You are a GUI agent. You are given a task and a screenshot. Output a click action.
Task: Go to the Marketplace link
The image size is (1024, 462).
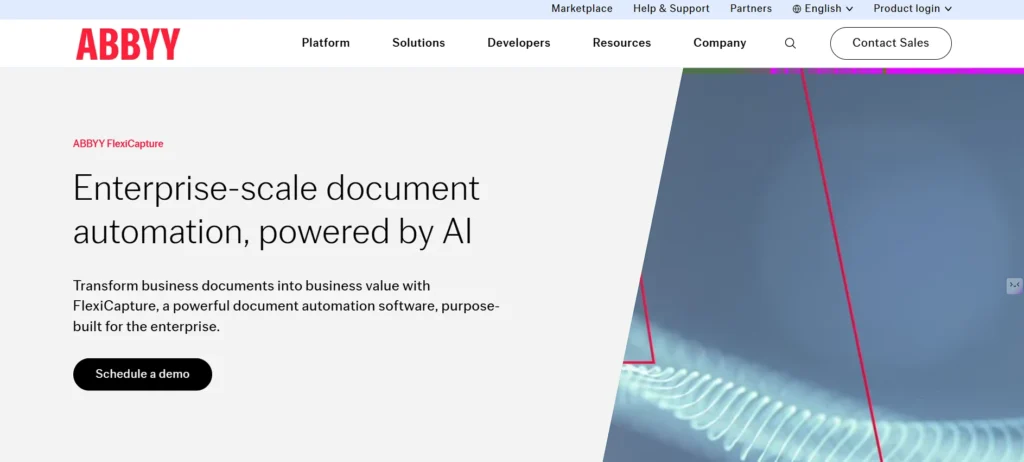[x=582, y=8]
